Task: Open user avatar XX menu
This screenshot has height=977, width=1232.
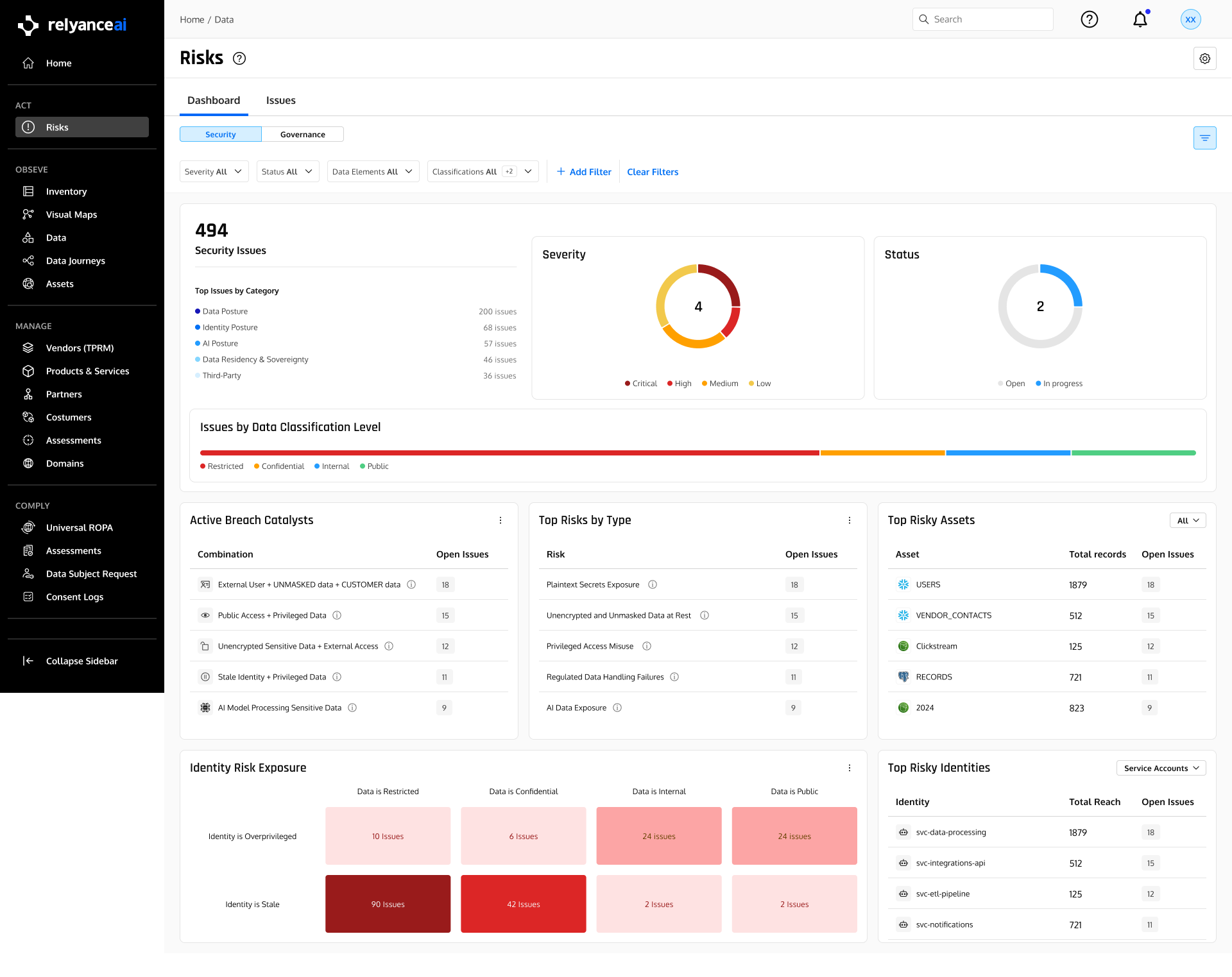Action: (1190, 19)
